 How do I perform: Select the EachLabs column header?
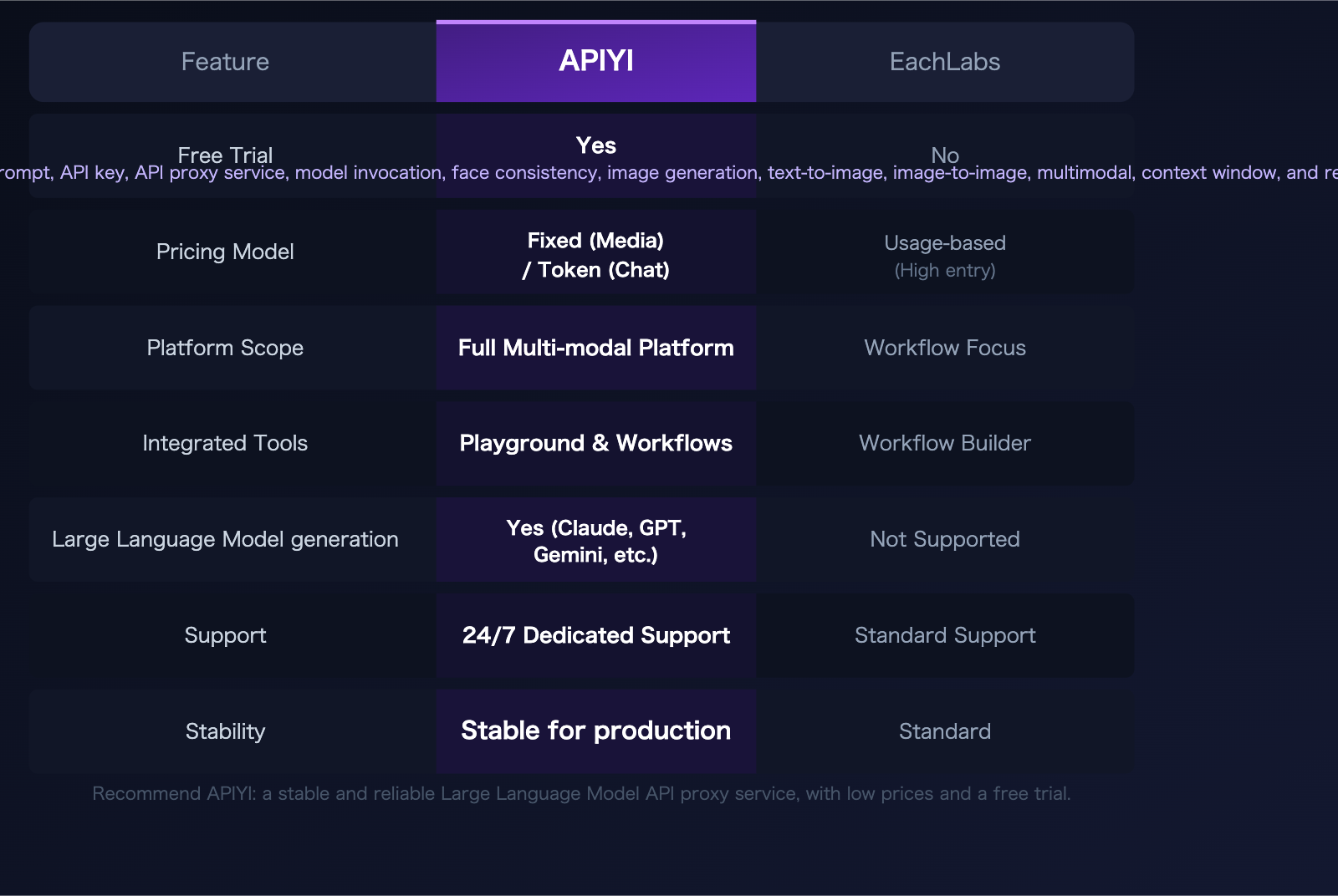click(944, 61)
